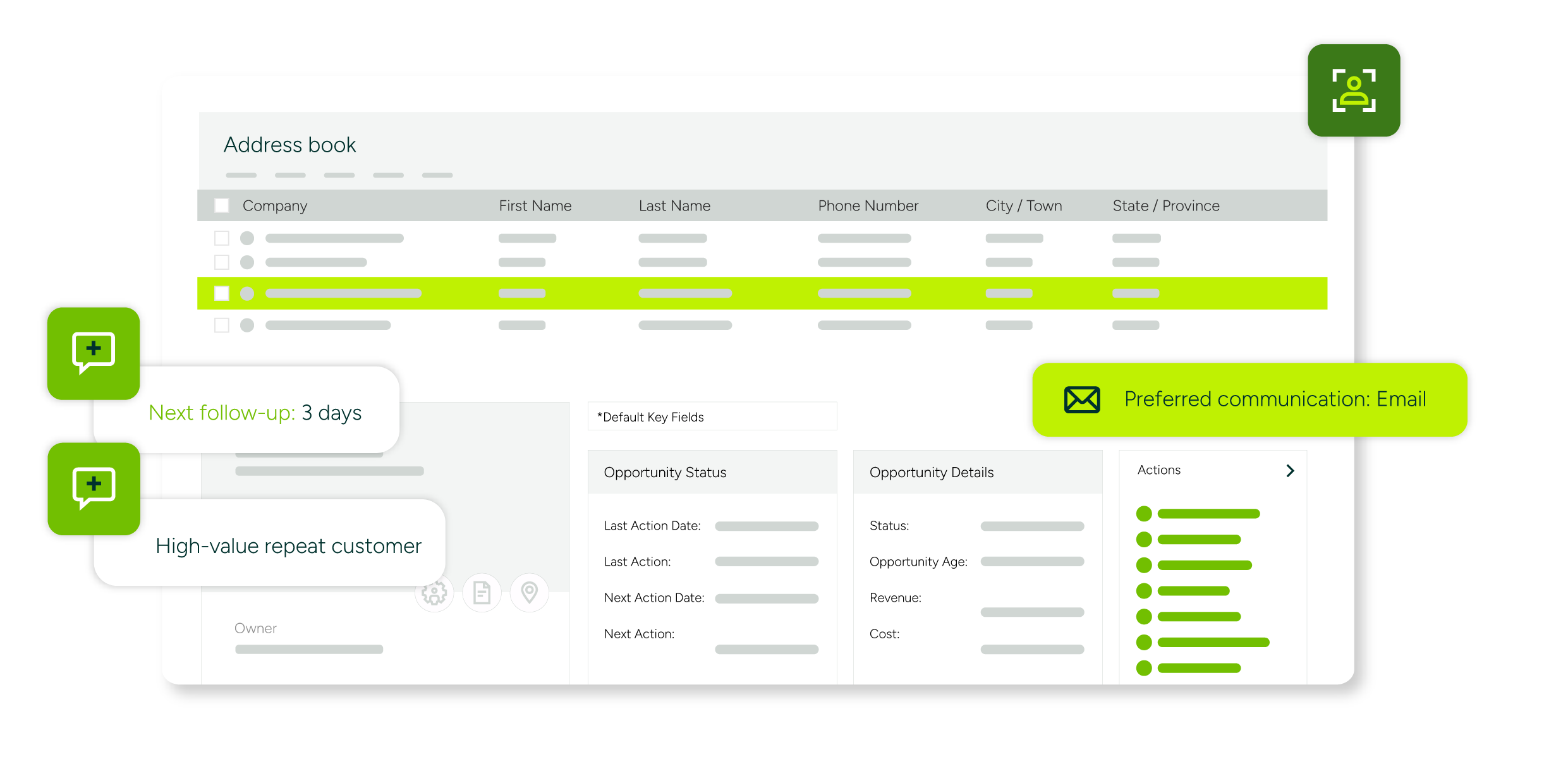The height and width of the screenshot is (759, 1568).
Task: Click the envelope email icon
Action: (x=1082, y=399)
